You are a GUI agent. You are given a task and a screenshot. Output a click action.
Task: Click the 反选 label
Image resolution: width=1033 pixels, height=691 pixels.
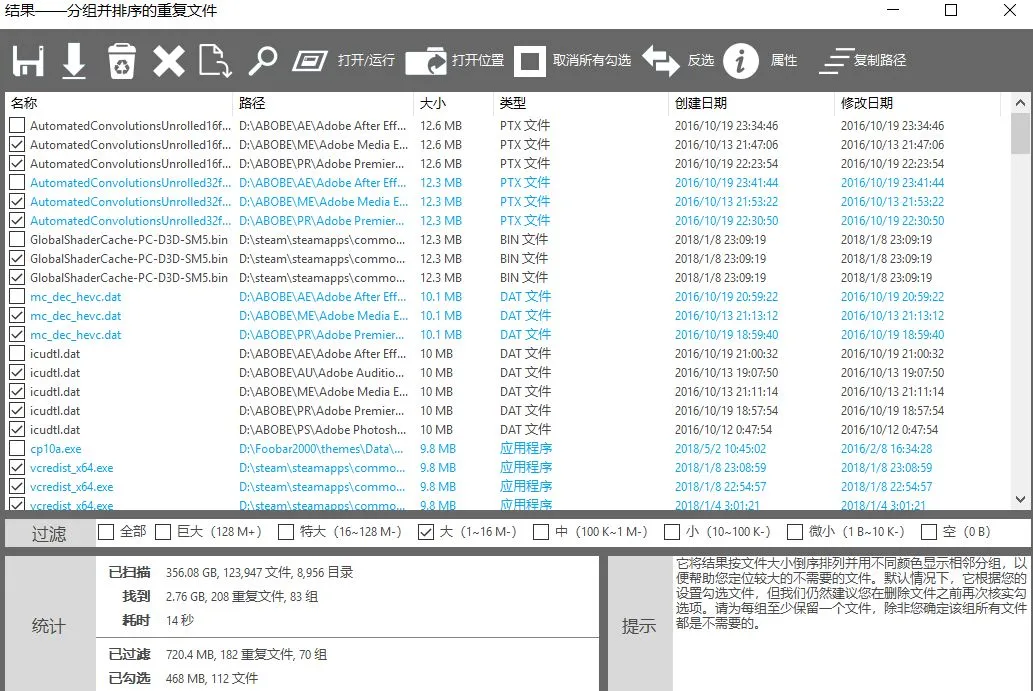pos(700,61)
